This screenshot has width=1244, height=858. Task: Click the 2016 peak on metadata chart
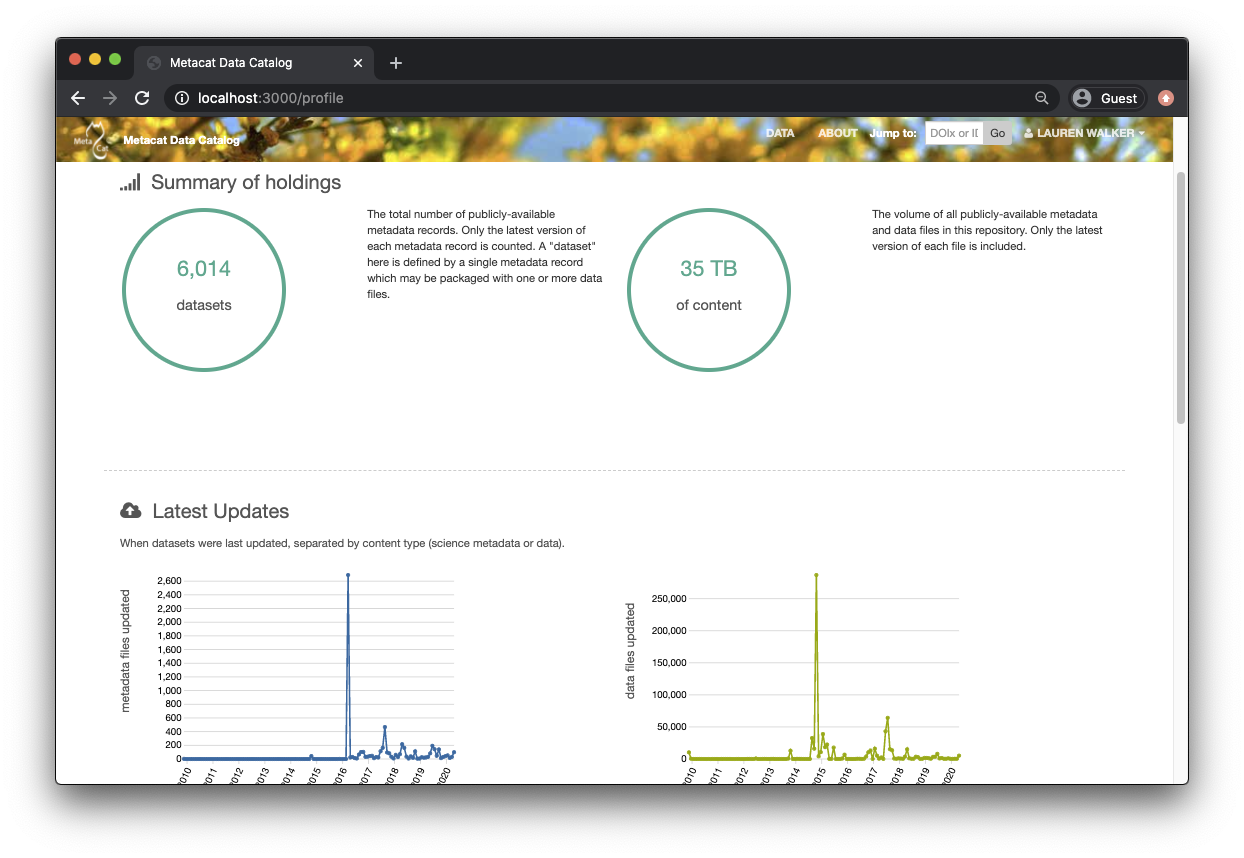(x=348, y=576)
